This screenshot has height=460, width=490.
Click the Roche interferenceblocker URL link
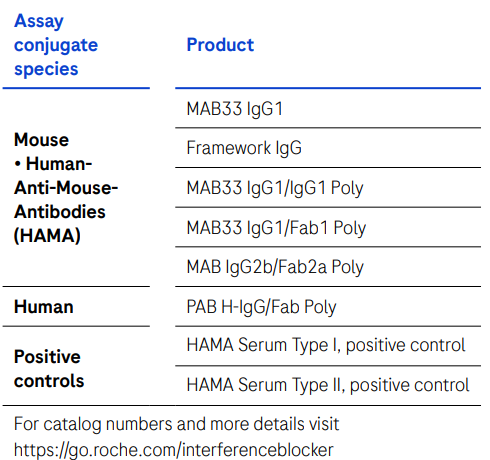point(173,450)
